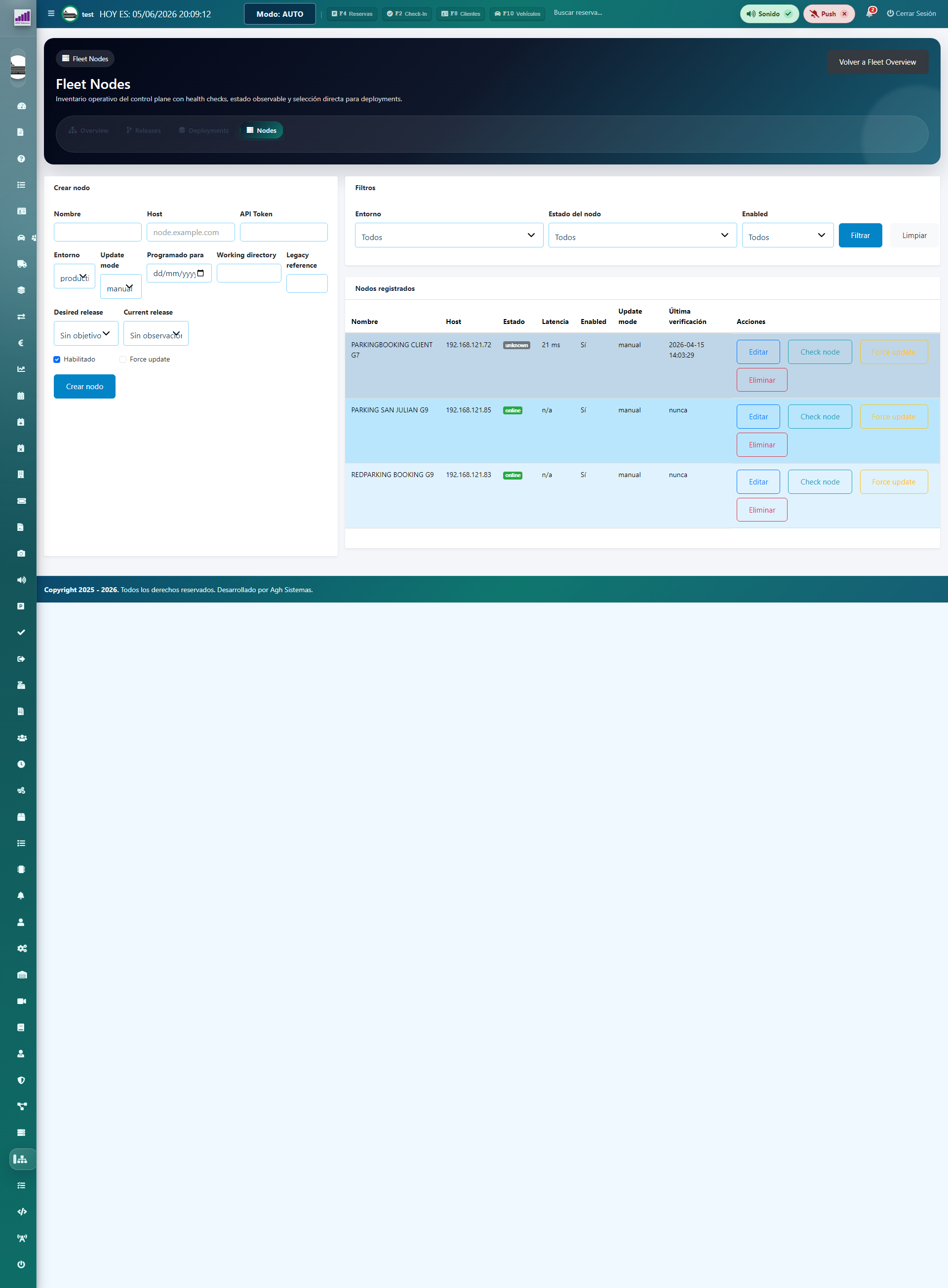The height and width of the screenshot is (1288, 948).
Task: Open the dashboard gauge sidebar icon
Action: tap(21, 106)
